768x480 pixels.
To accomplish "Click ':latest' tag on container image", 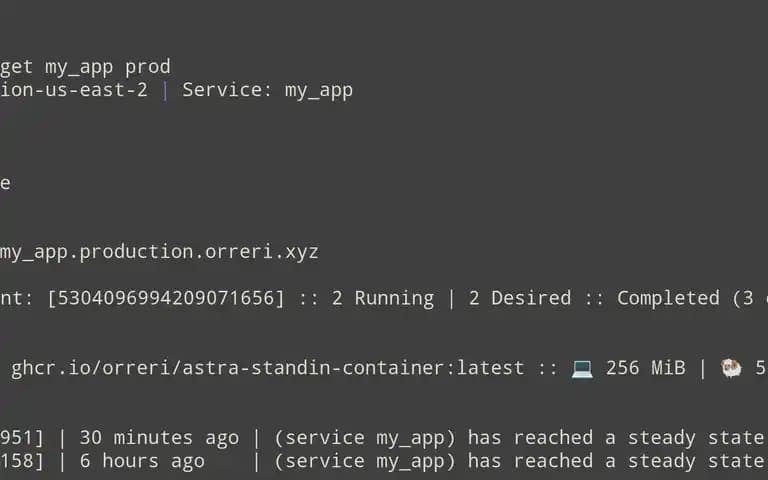I will (x=490, y=368).
